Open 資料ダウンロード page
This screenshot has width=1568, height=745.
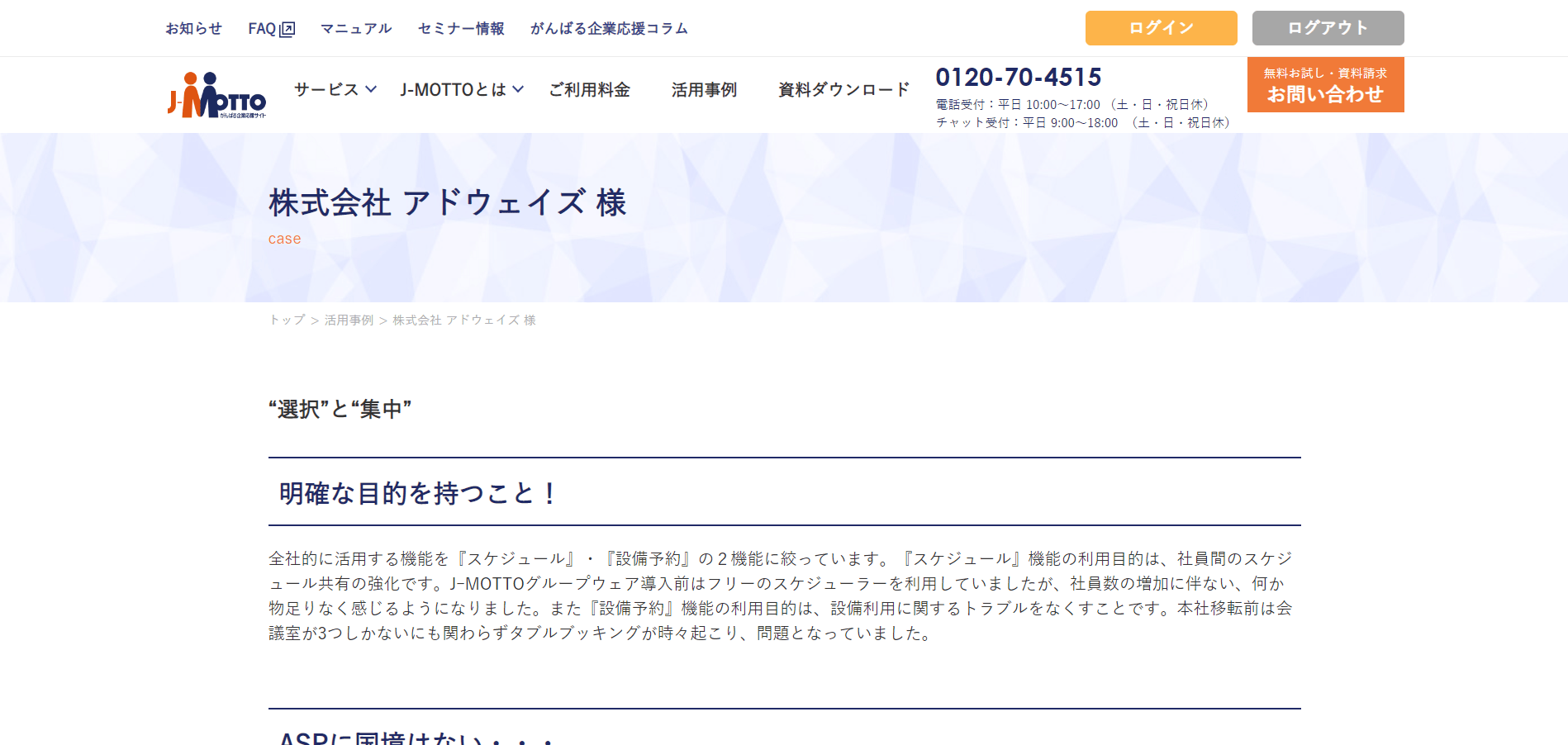843,89
